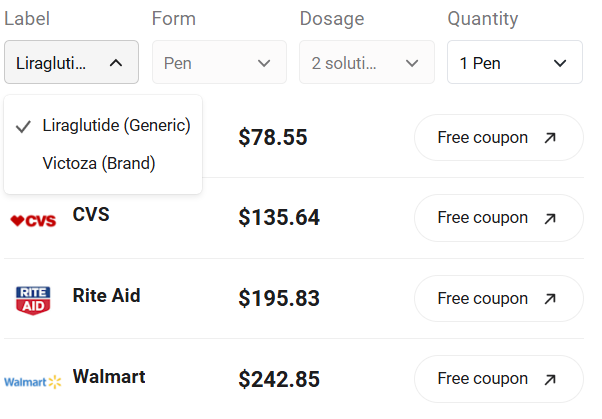
Task: Expand the Dosage dropdown
Action: (x=366, y=63)
